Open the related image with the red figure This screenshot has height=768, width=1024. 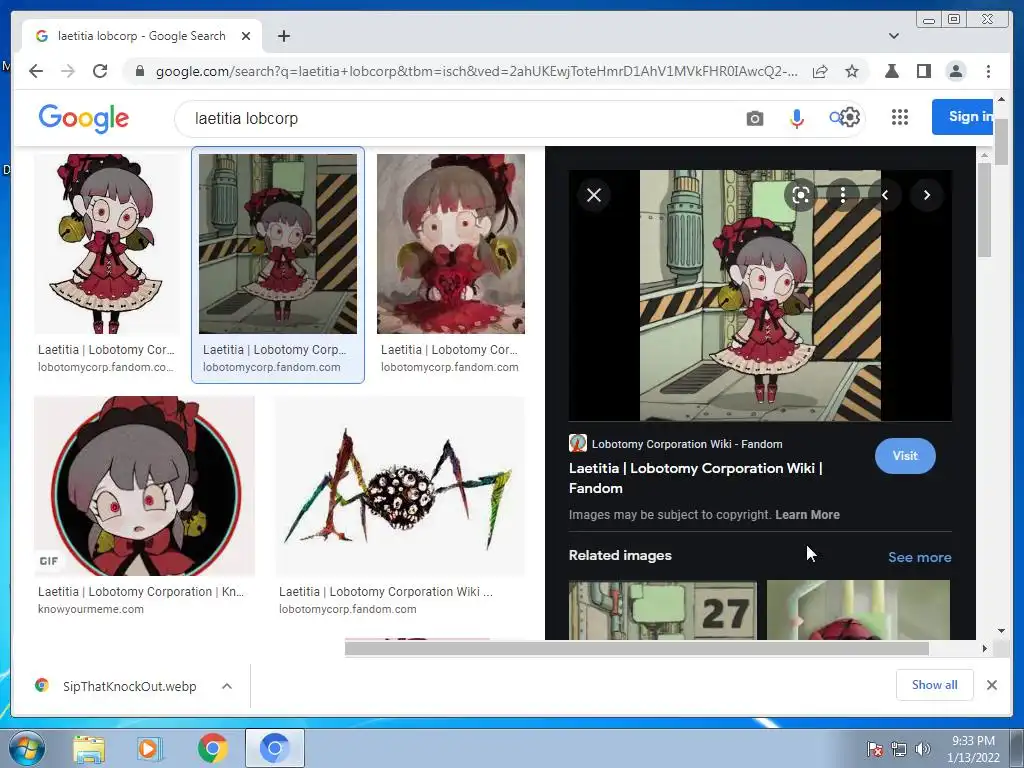point(858,609)
